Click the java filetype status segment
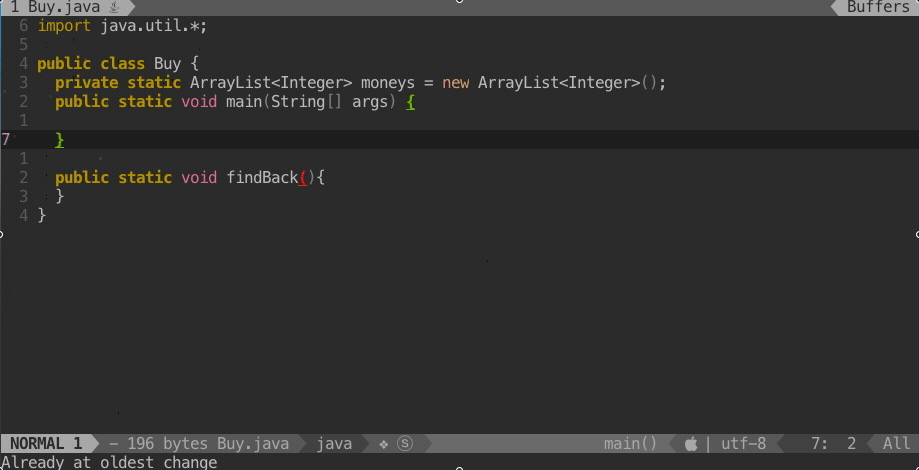 click(334, 443)
